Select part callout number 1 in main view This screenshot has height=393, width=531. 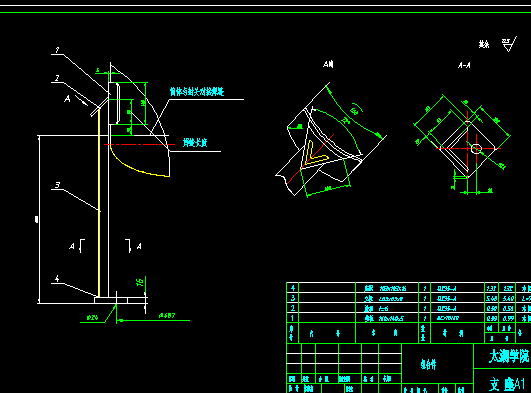tap(57, 50)
